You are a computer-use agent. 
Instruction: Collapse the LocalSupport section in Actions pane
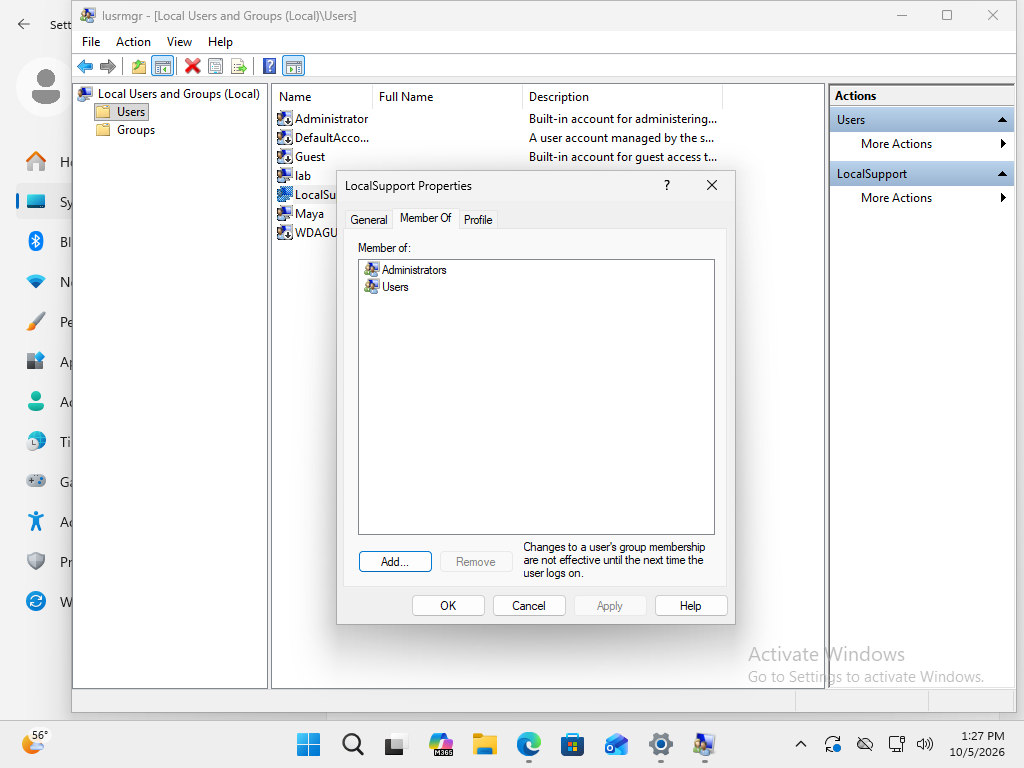[x=1002, y=174]
